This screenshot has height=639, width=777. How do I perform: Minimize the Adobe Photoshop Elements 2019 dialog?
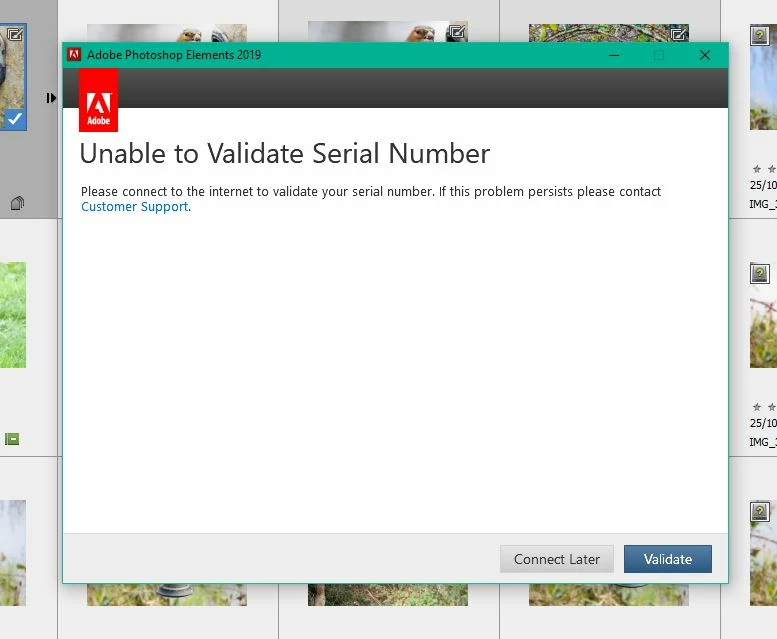click(x=614, y=55)
